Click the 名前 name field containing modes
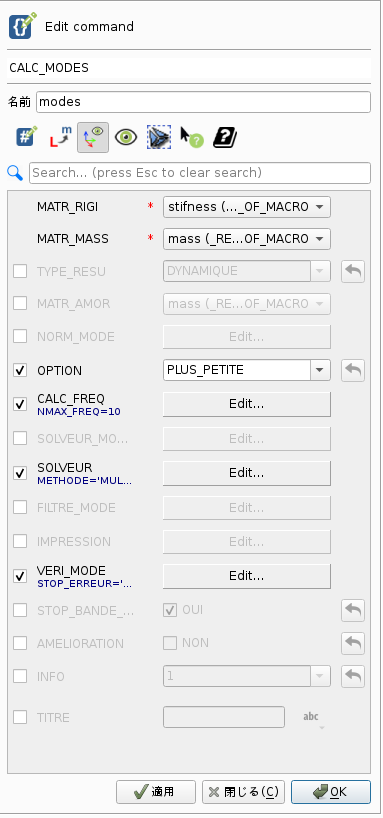The height and width of the screenshot is (818, 383). [x=204, y=102]
